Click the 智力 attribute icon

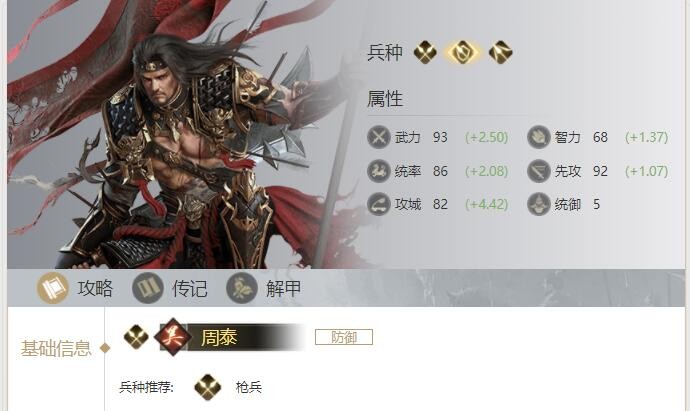coord(539,137)
